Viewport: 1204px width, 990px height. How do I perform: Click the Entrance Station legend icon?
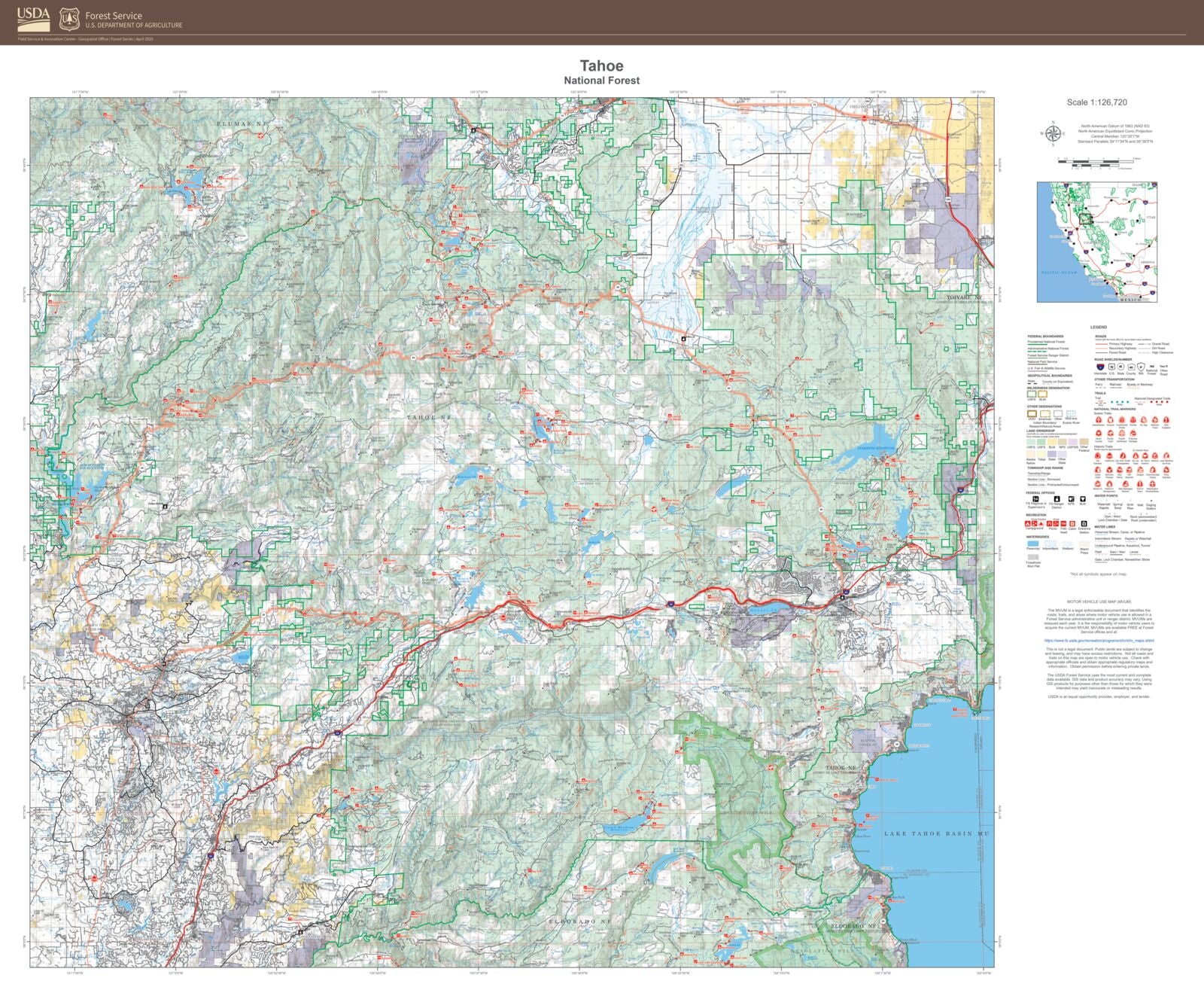coord(1083,523)
